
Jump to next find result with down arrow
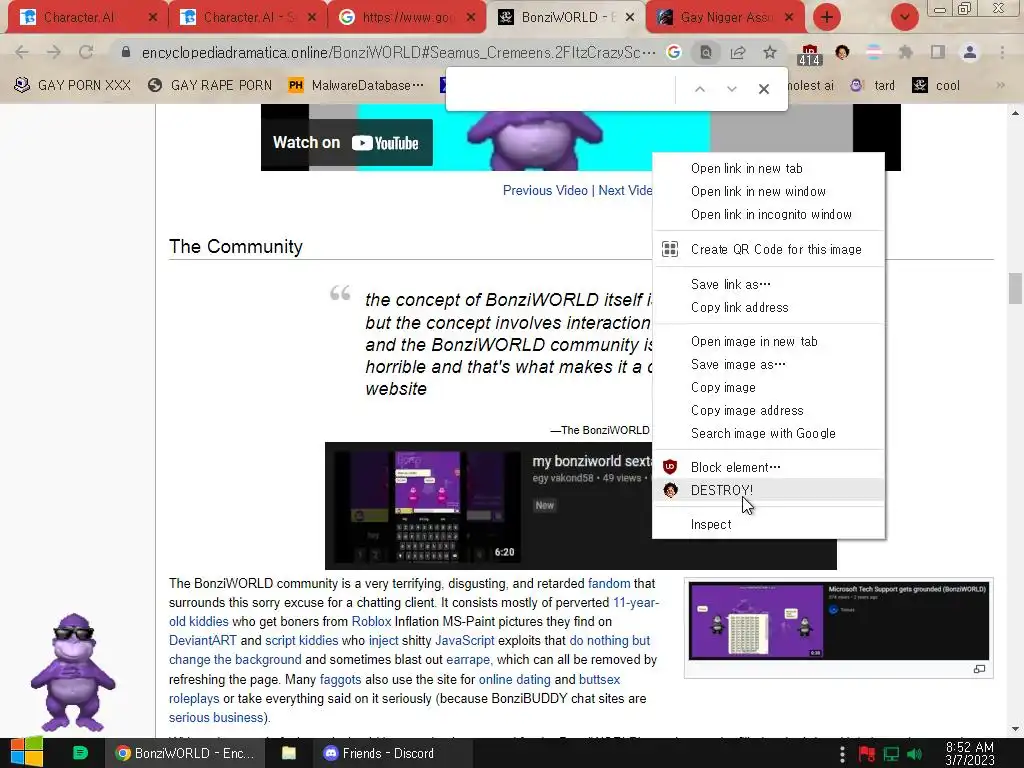point(731,89)
